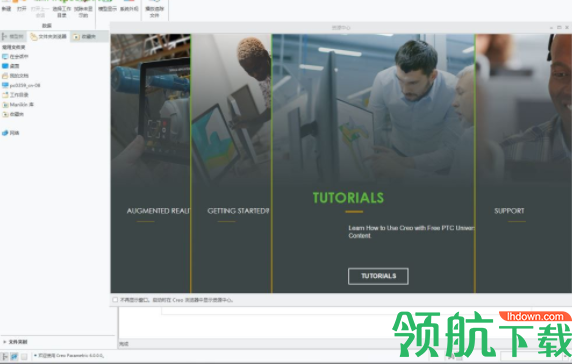The image size is (572, 364).
Task: Click the SUPPORT panel in Resource Center
Action: point(524,163)
